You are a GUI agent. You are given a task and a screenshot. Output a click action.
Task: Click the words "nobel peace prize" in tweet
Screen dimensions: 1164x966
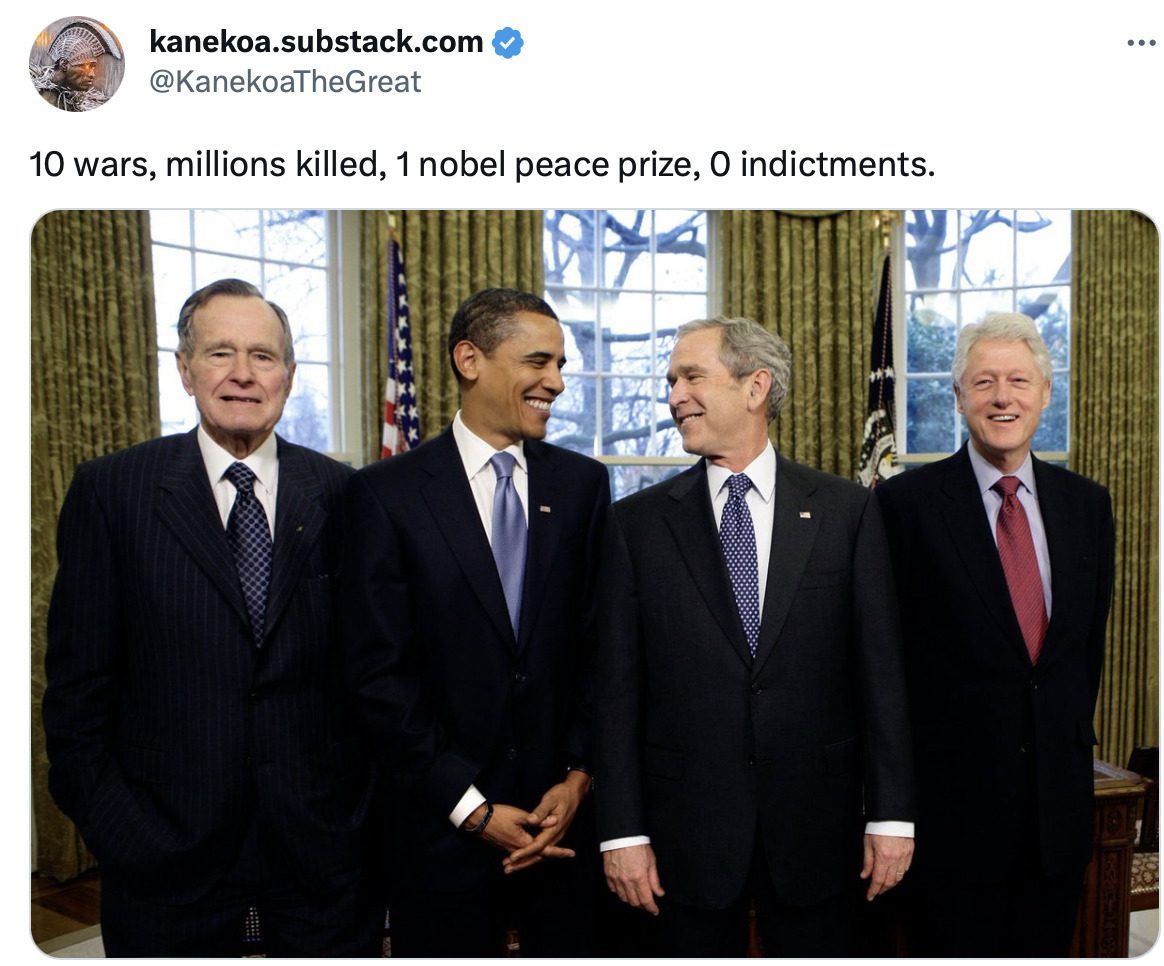pos(556,164)
